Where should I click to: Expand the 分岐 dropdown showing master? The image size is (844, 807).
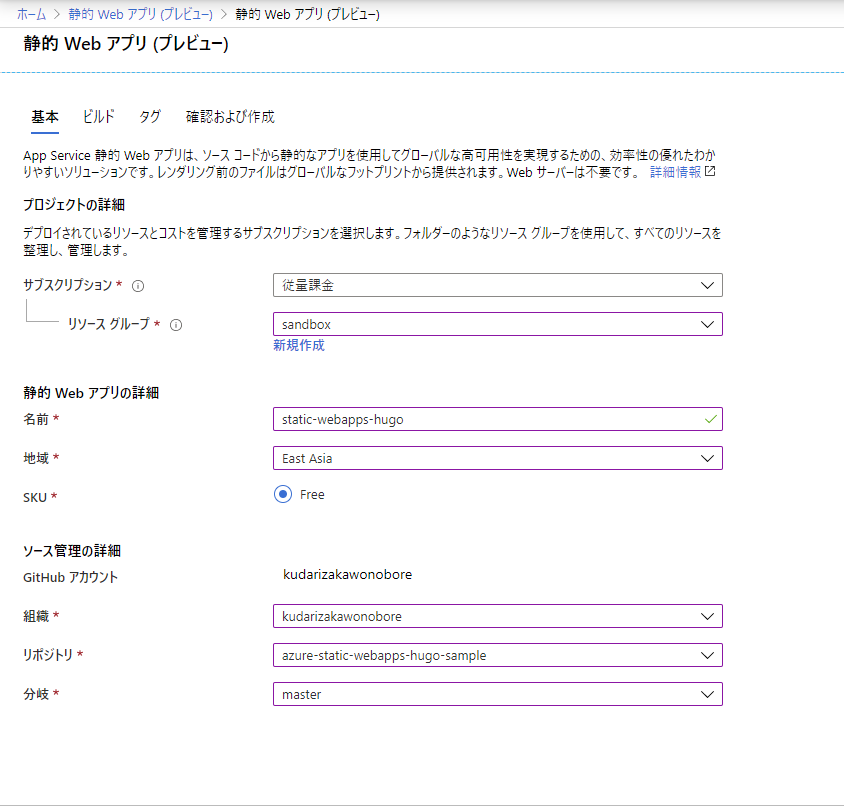(497, 694)
